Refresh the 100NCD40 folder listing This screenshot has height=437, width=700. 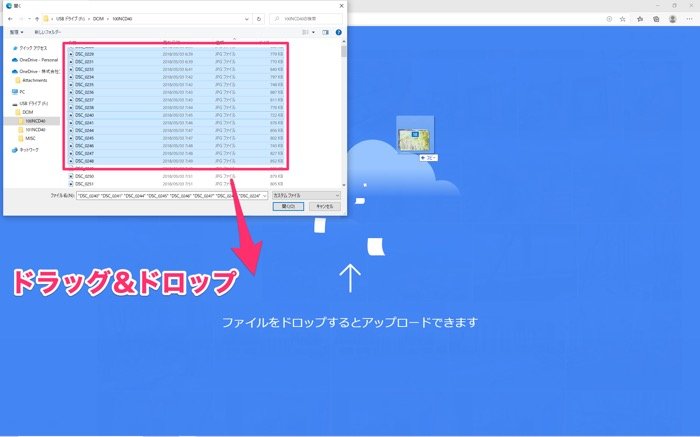[259, 19]
